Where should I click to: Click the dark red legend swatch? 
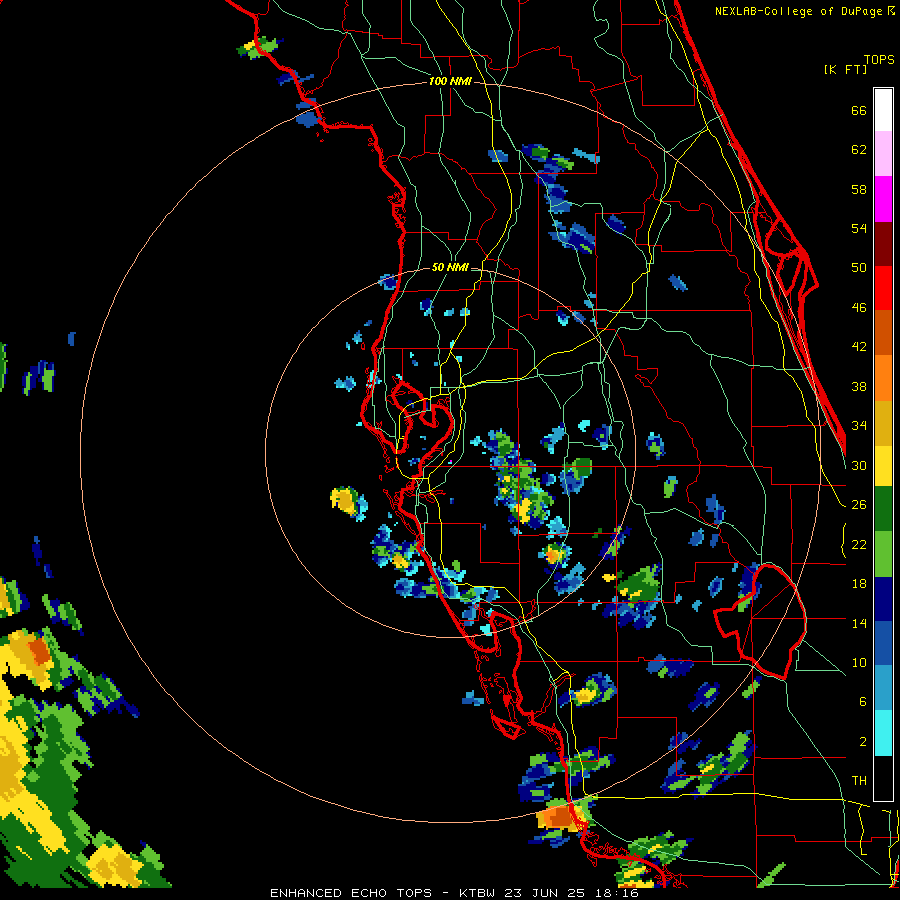pos(883,244)
